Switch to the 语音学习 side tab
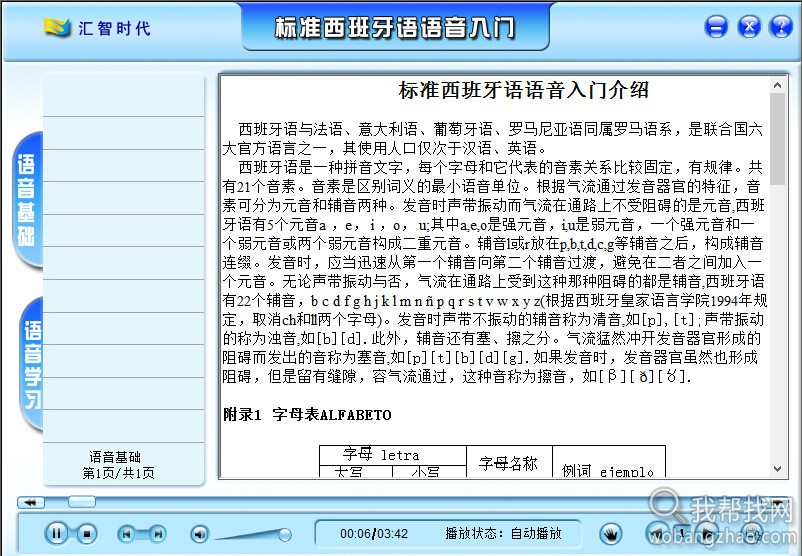Viewport: 802px width, 556px height. (32, 364)
